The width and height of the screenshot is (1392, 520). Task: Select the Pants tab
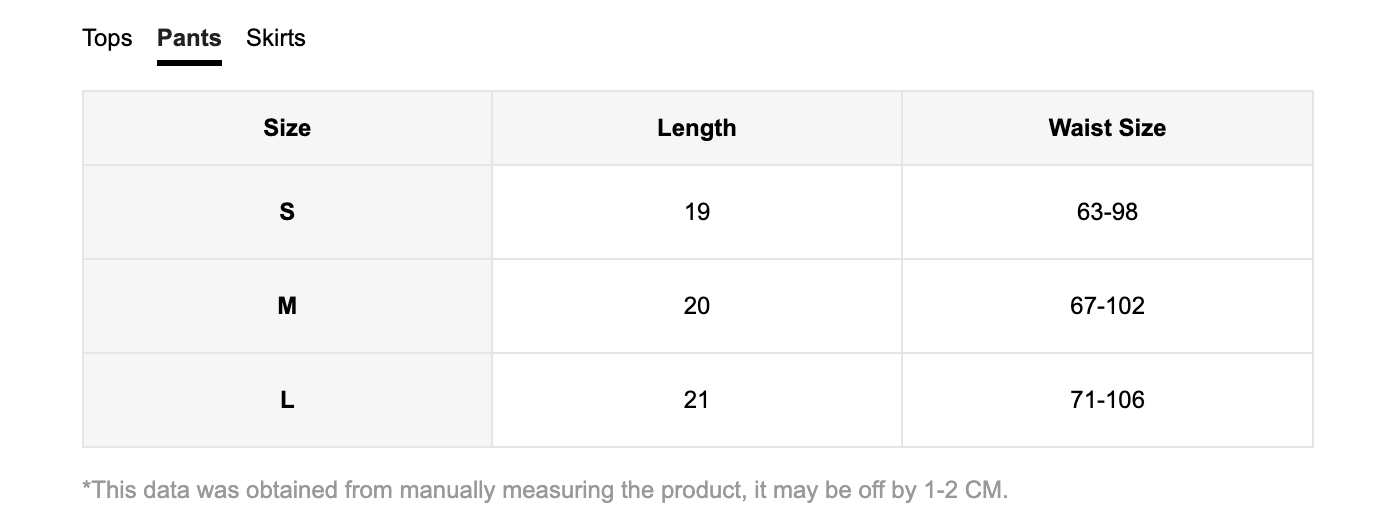189,38
